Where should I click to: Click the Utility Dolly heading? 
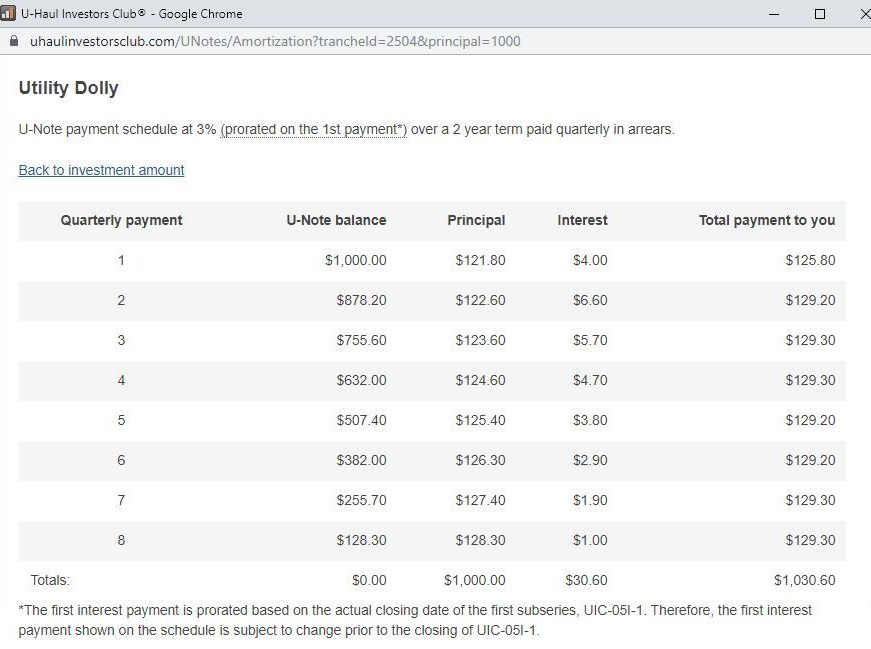pyautogui.click(x=68, y=88)
